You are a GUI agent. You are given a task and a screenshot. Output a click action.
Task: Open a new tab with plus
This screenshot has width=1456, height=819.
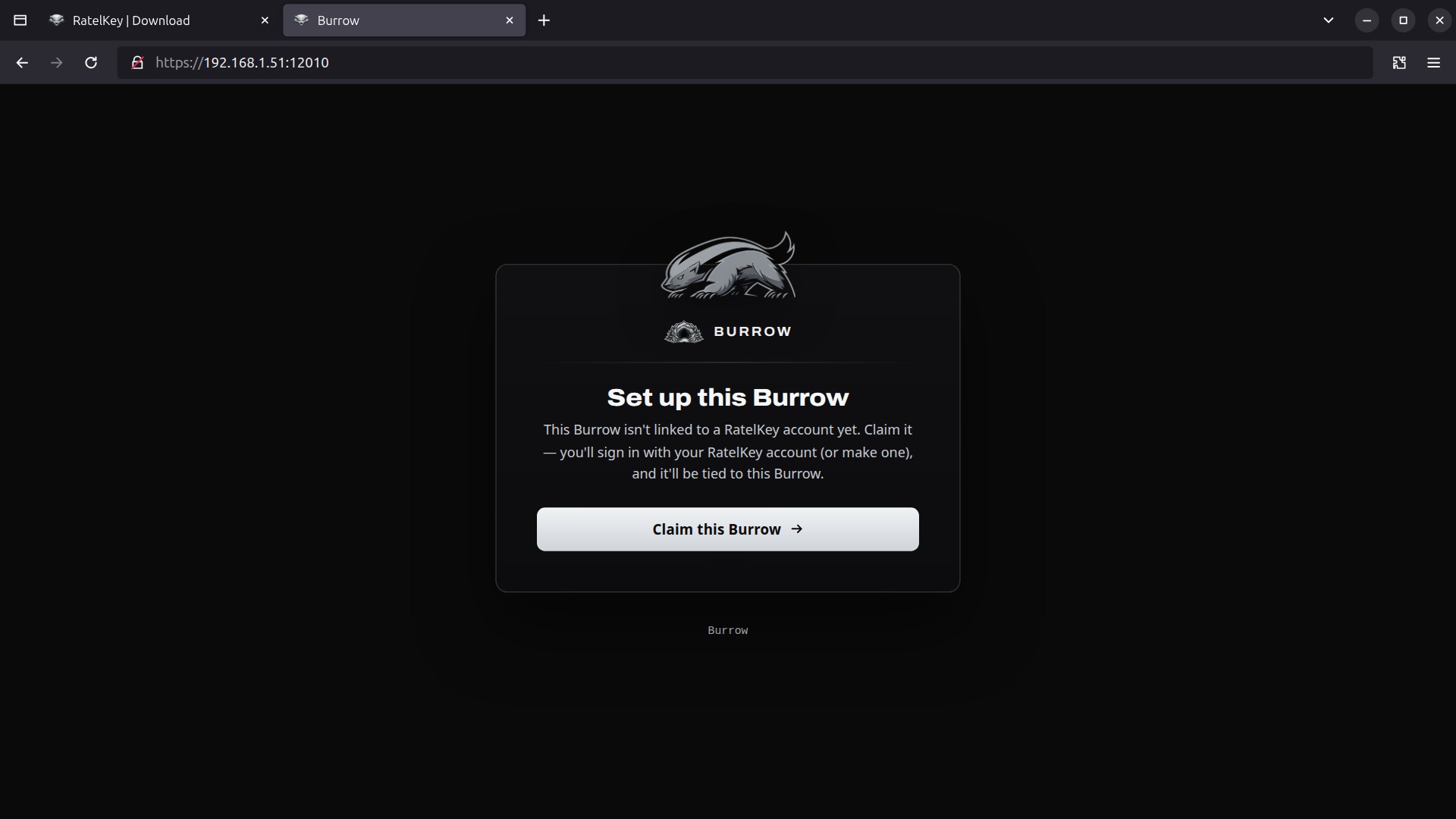click(544, 20)
